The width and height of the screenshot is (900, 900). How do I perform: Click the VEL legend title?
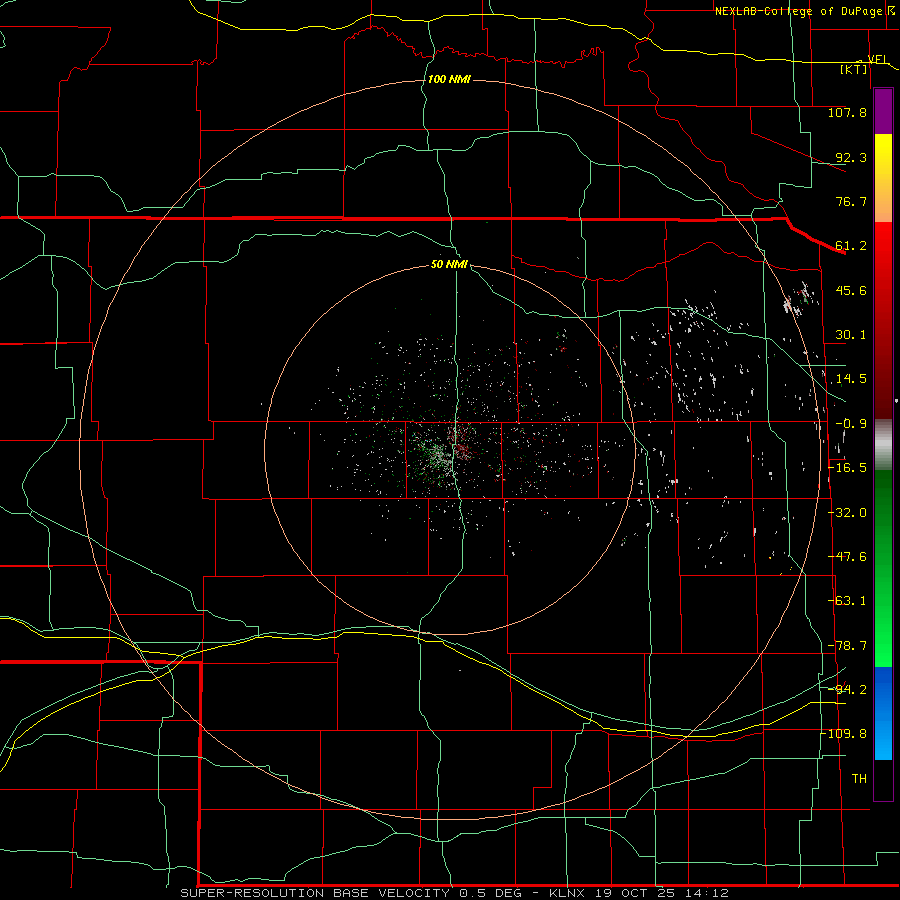click(877, 60)
